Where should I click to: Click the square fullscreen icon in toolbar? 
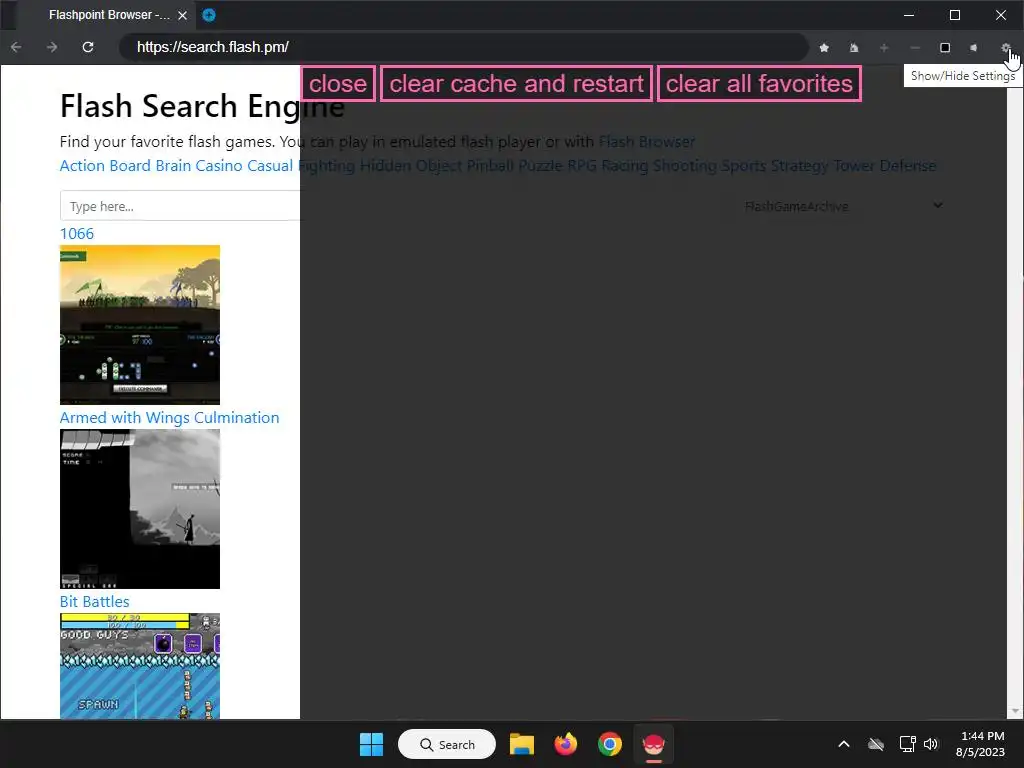(x=945, y=48)
